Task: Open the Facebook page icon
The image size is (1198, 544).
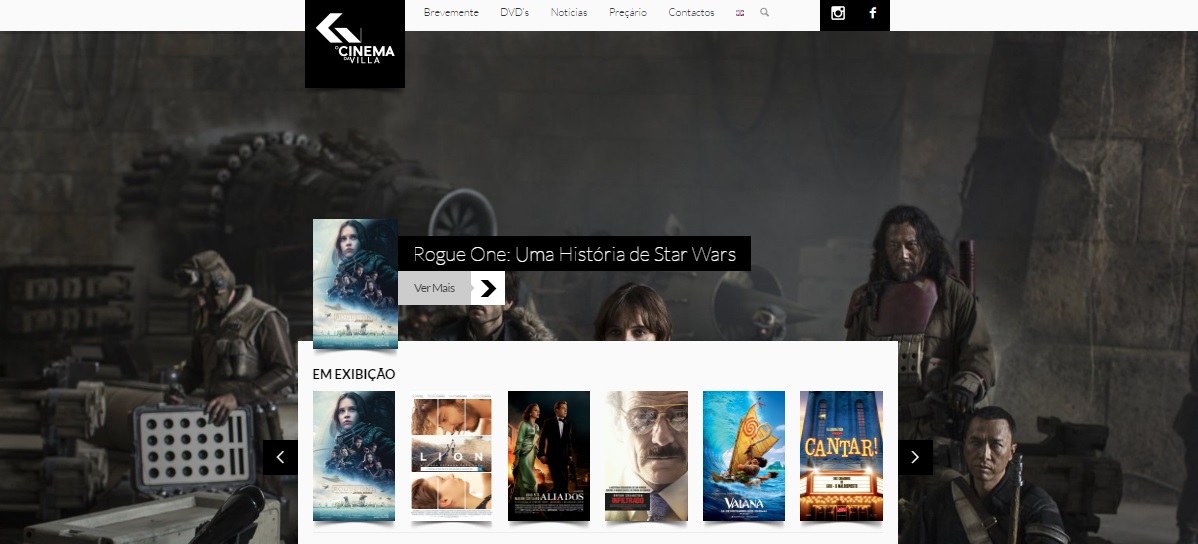Action: (873, 13)
